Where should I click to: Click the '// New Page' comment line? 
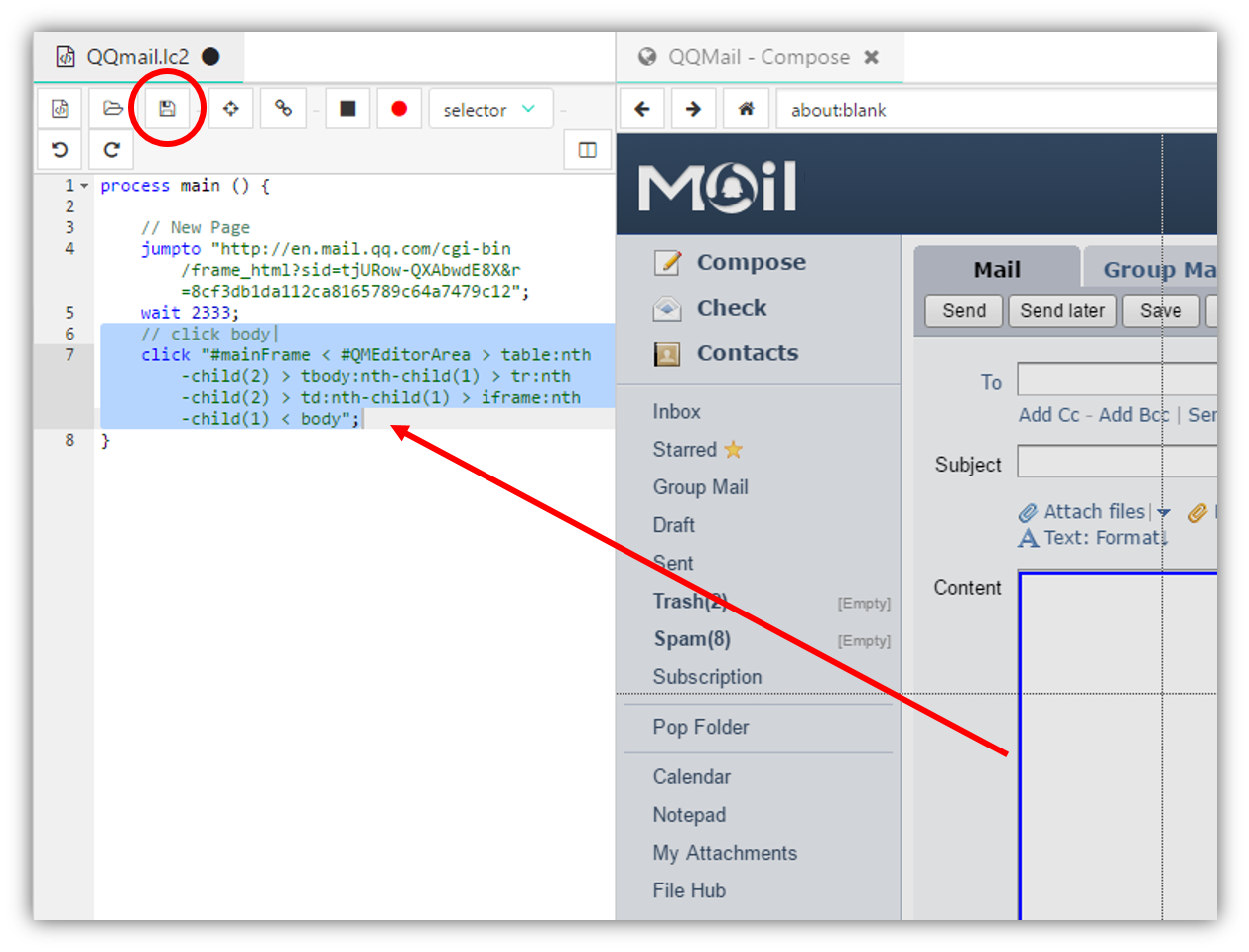click(x=195, y=227)
